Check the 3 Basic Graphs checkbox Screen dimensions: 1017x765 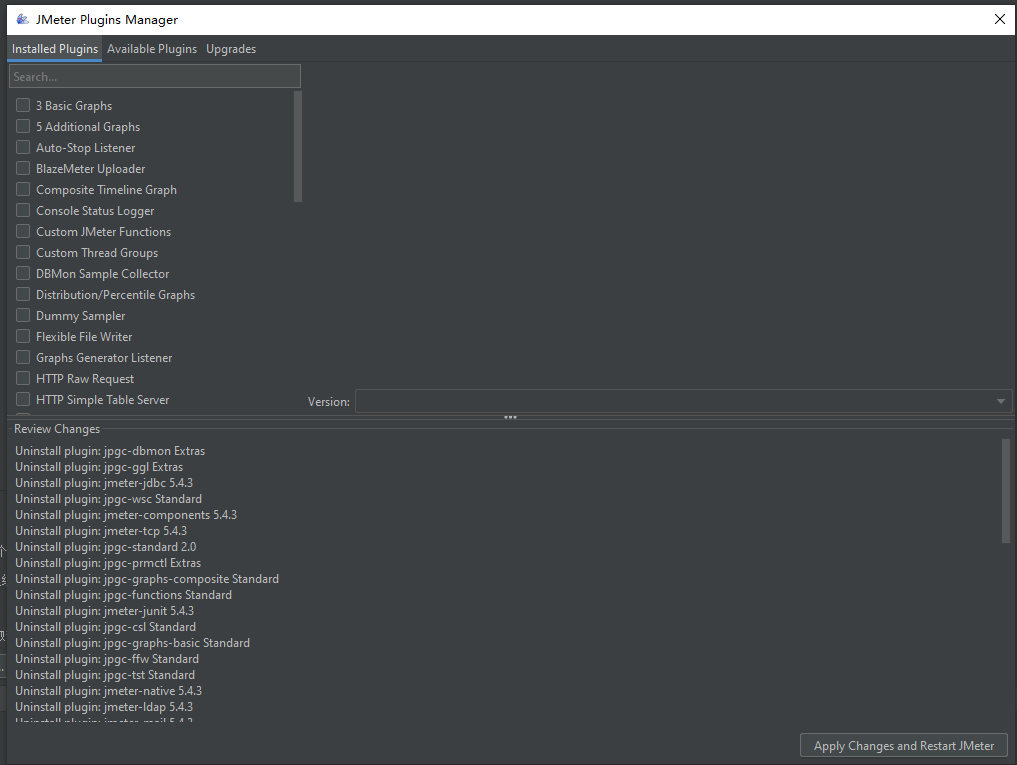(x=23, y=105)
